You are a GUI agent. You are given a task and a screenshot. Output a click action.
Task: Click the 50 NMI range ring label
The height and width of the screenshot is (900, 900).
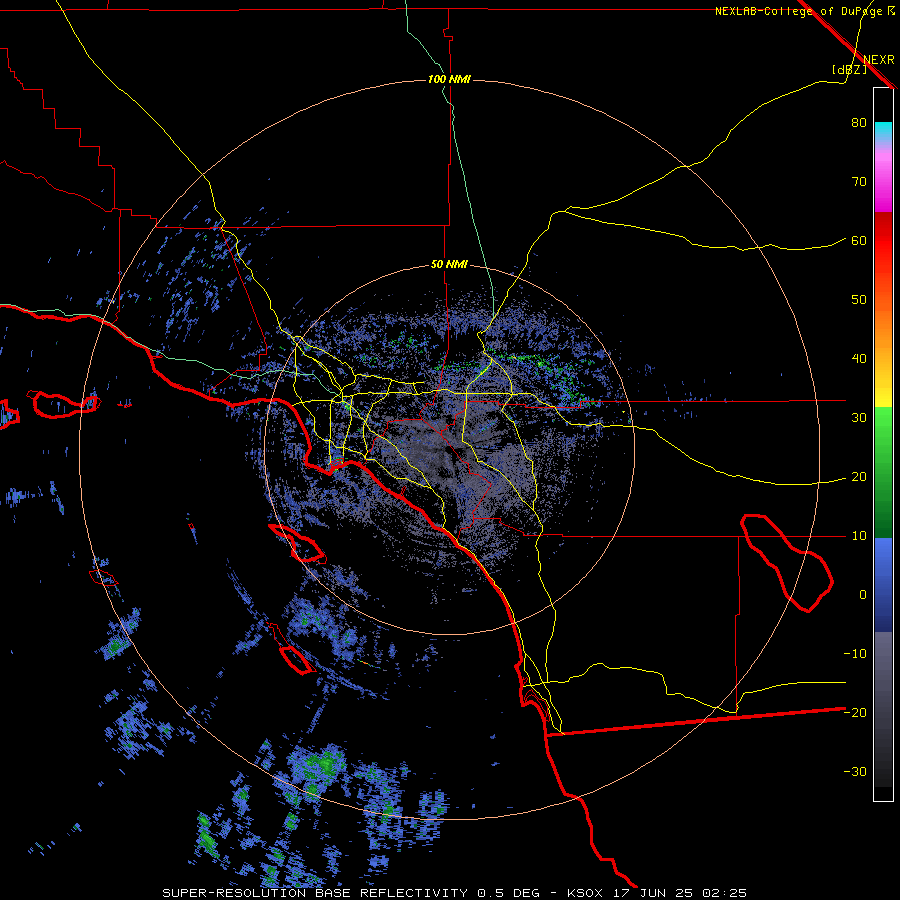click(449, 265)
